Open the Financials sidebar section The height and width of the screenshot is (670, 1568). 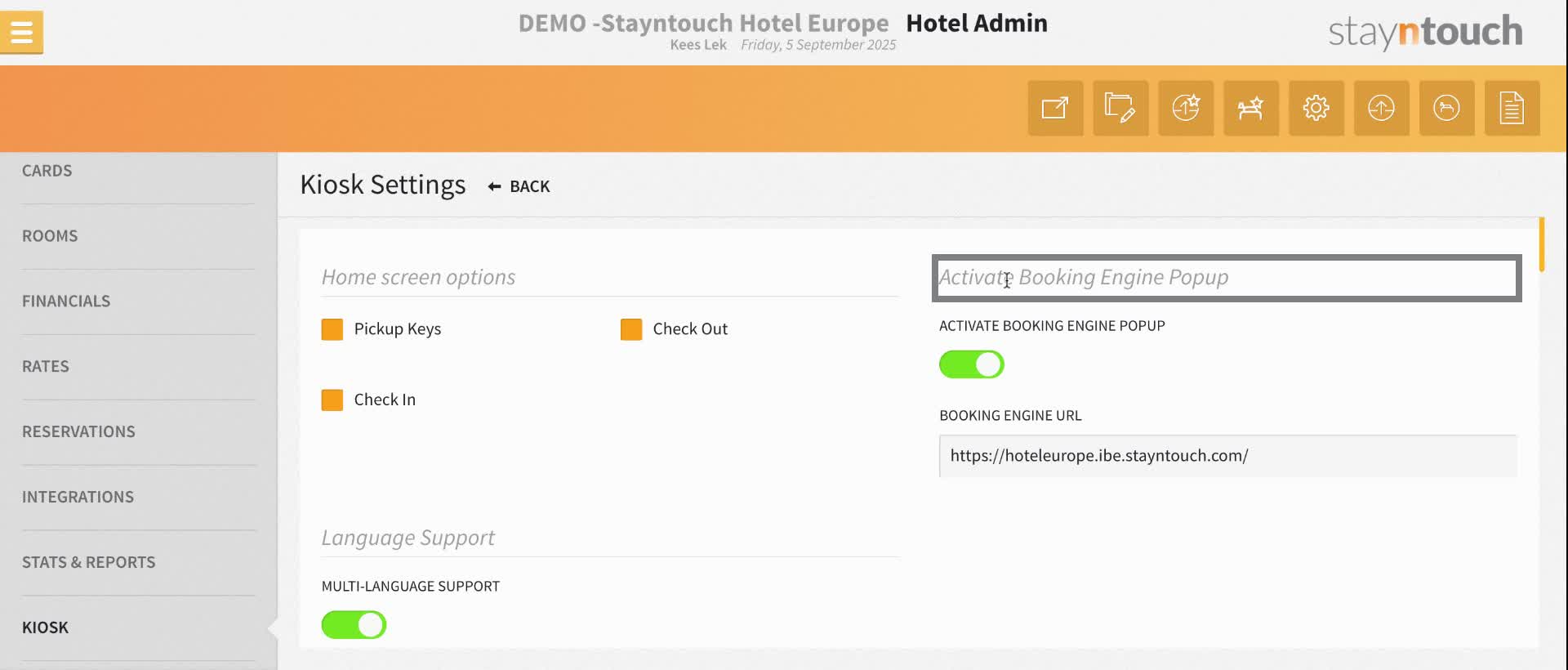pyautogui.click(x=66, y=301)
